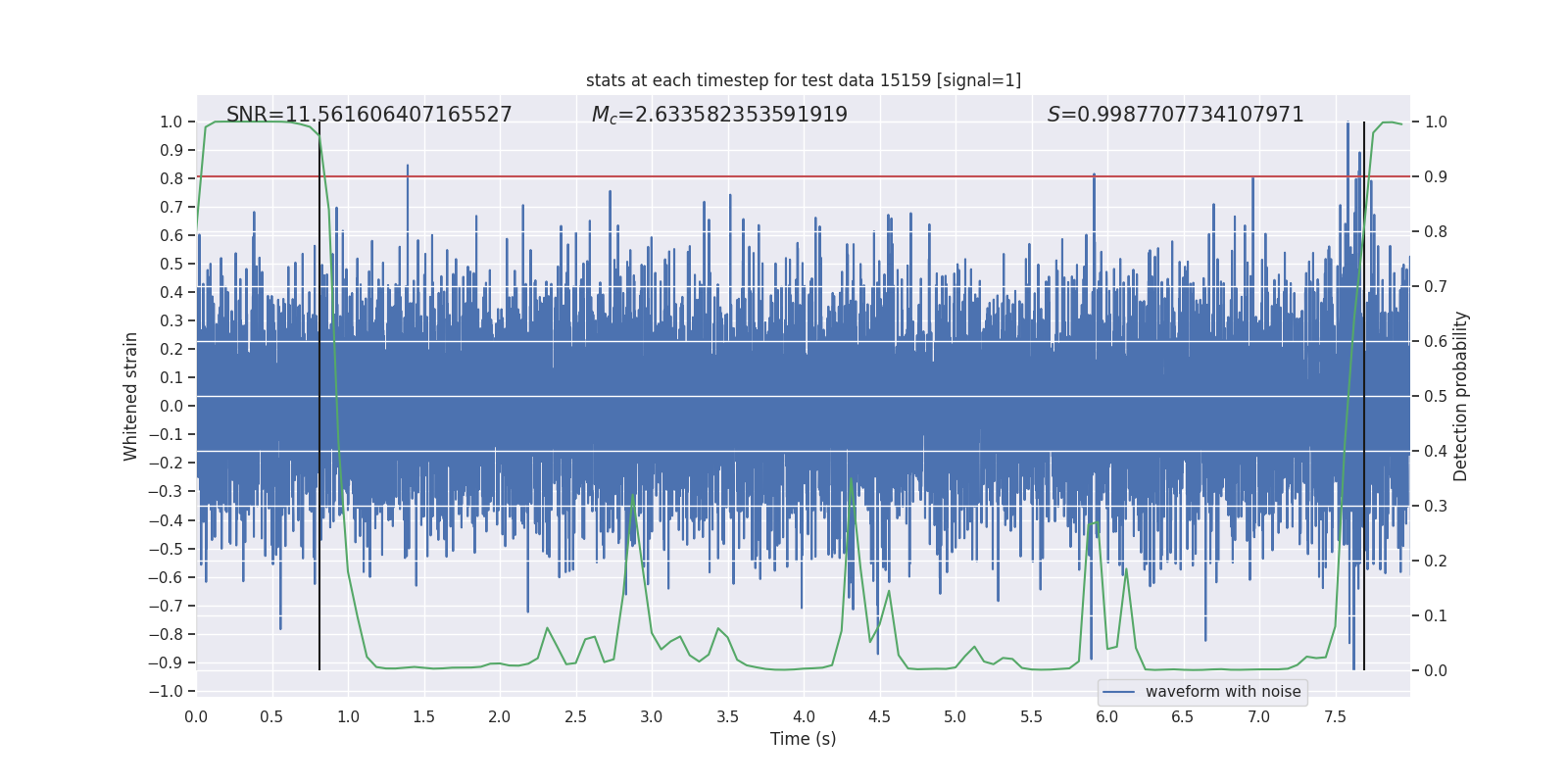Click the Mc=2.6335 chirp mass annotation
Screen dimensions: 1568x784
(719, 115)
